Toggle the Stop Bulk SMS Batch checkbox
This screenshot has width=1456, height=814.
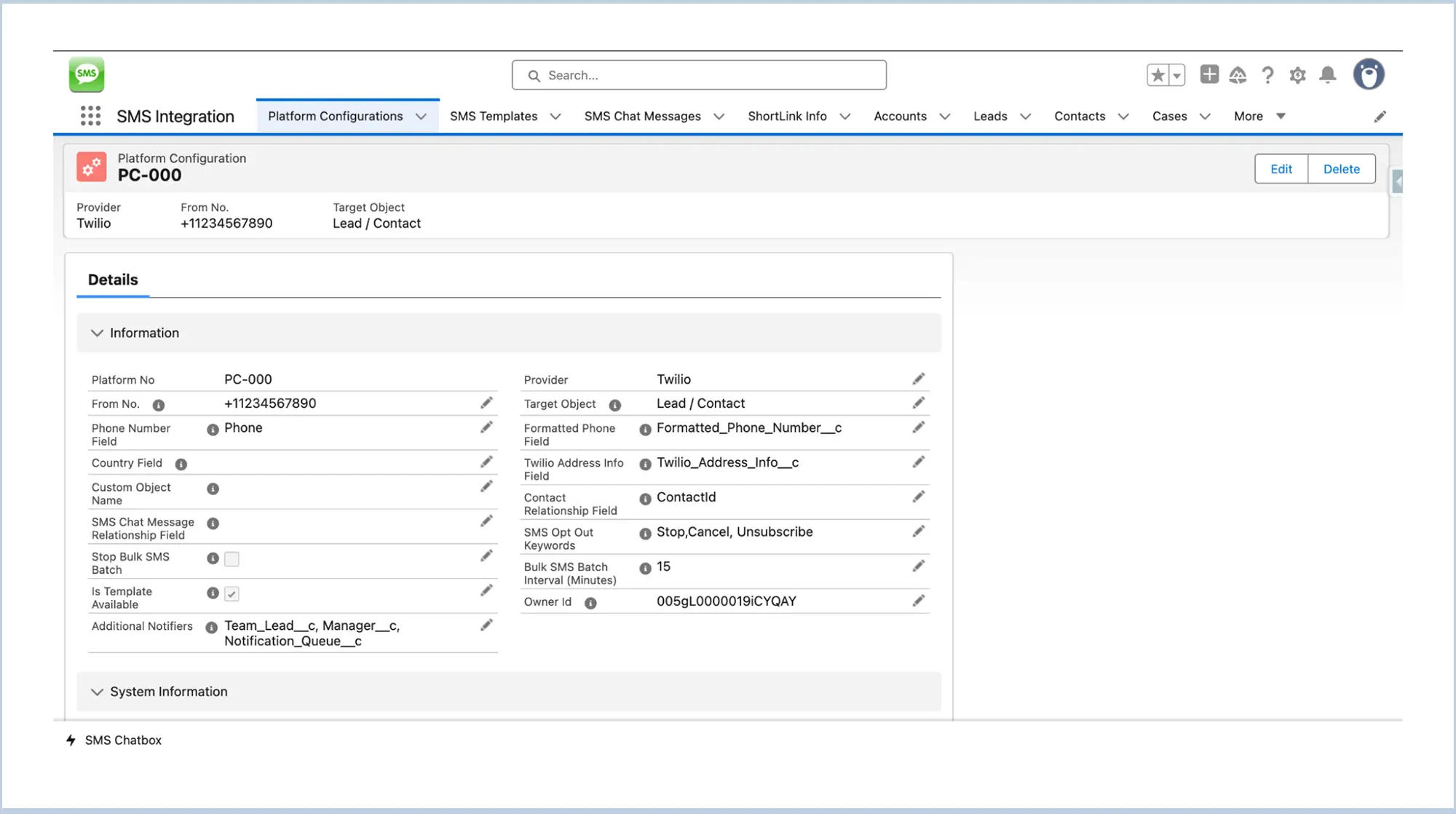pyautogui.click(x=232, y=559)
